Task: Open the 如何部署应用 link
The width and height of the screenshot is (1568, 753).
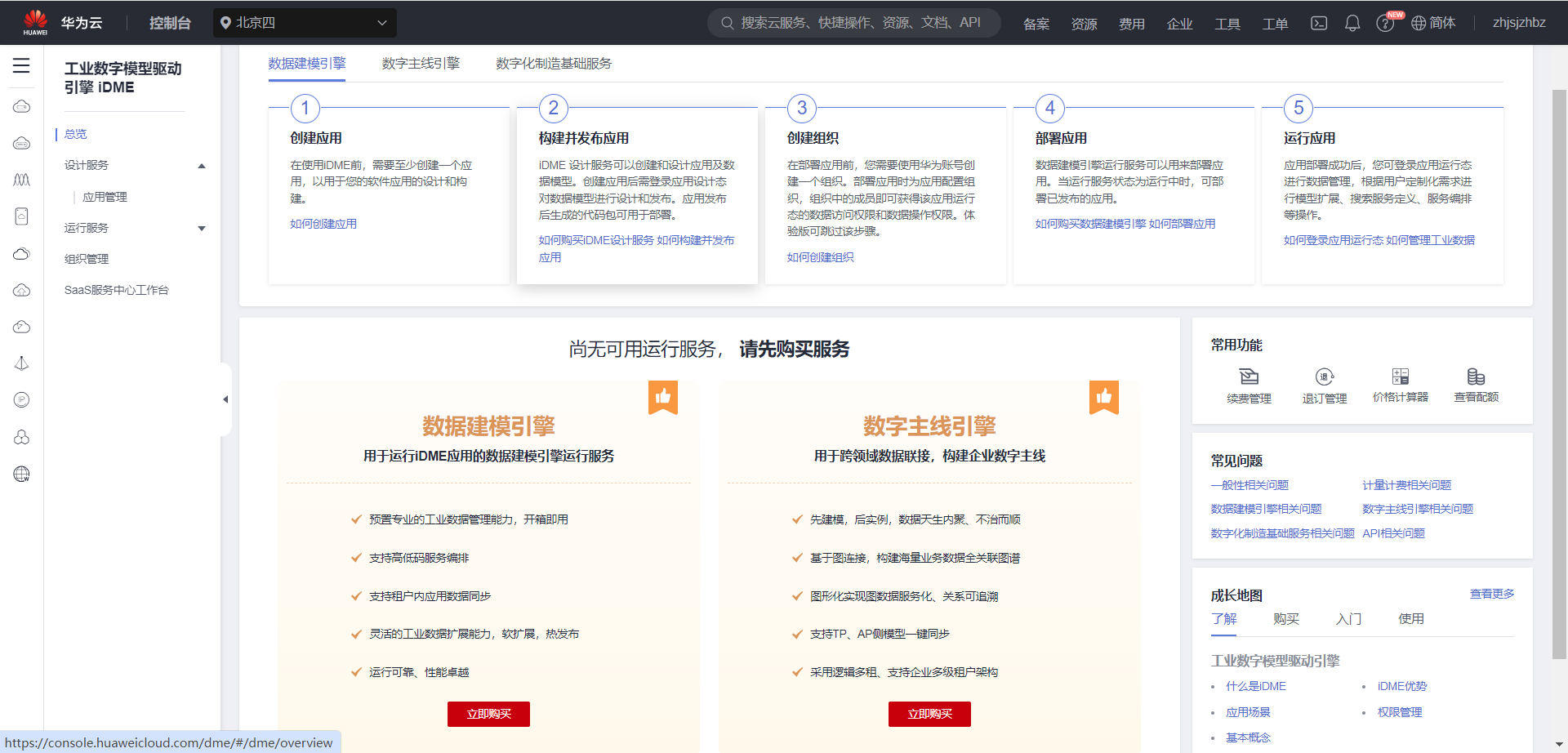Action: coord(1182,224)
